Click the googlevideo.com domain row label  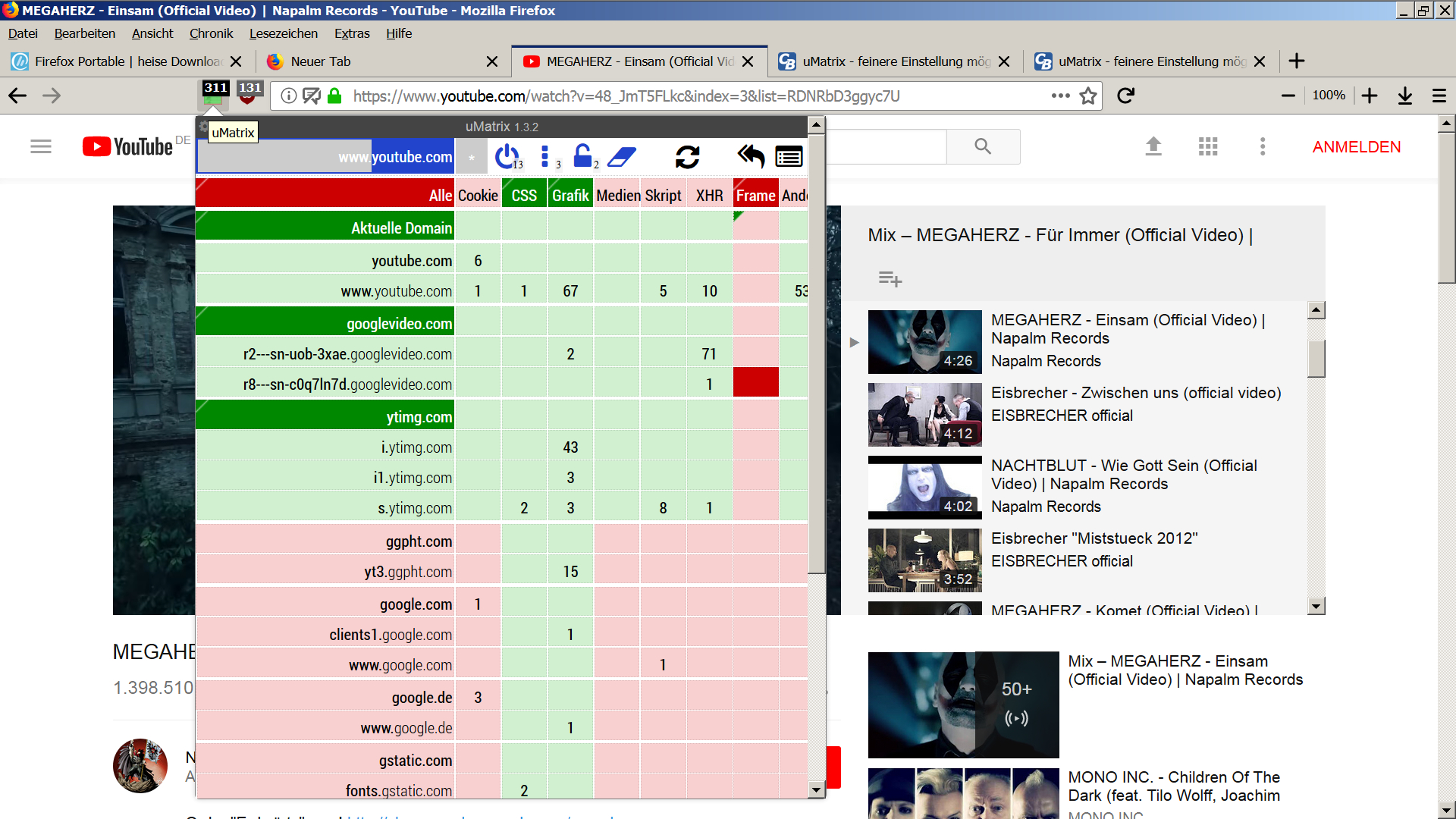400,324
